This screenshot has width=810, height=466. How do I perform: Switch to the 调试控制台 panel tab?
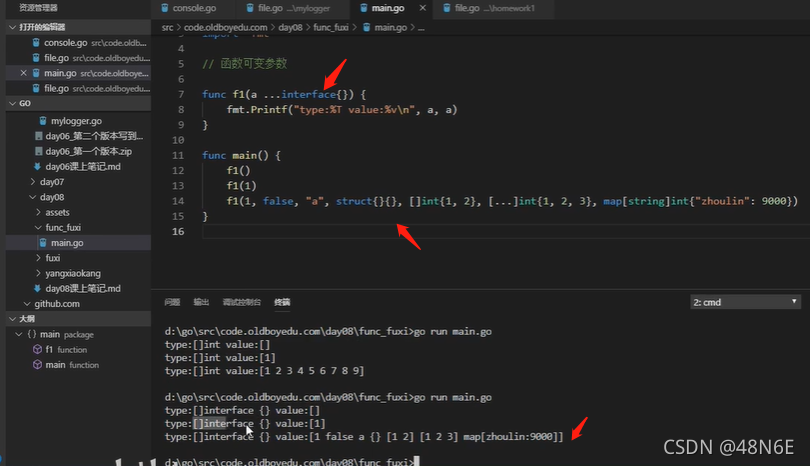coord(241,302)
